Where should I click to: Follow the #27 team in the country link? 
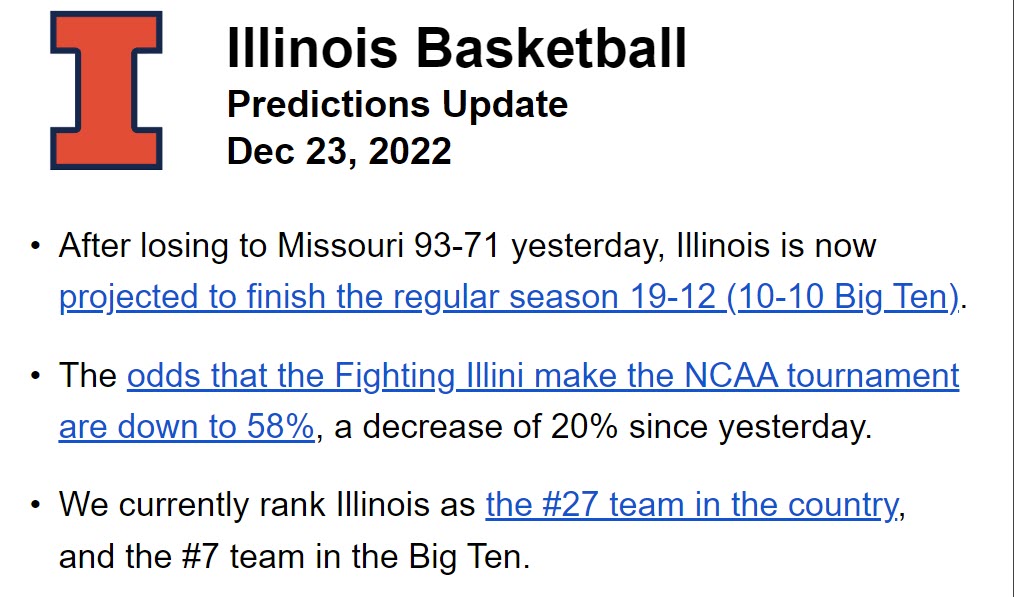[x=692, y=505]
